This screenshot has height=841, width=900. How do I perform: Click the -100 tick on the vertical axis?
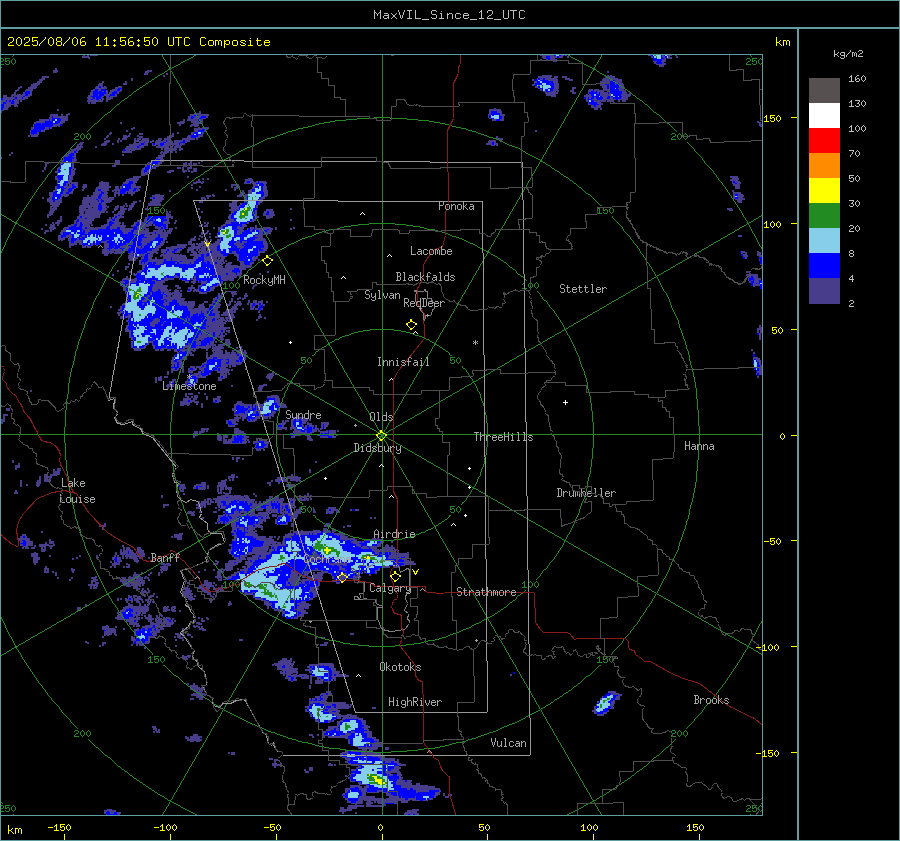coord(767,647)
